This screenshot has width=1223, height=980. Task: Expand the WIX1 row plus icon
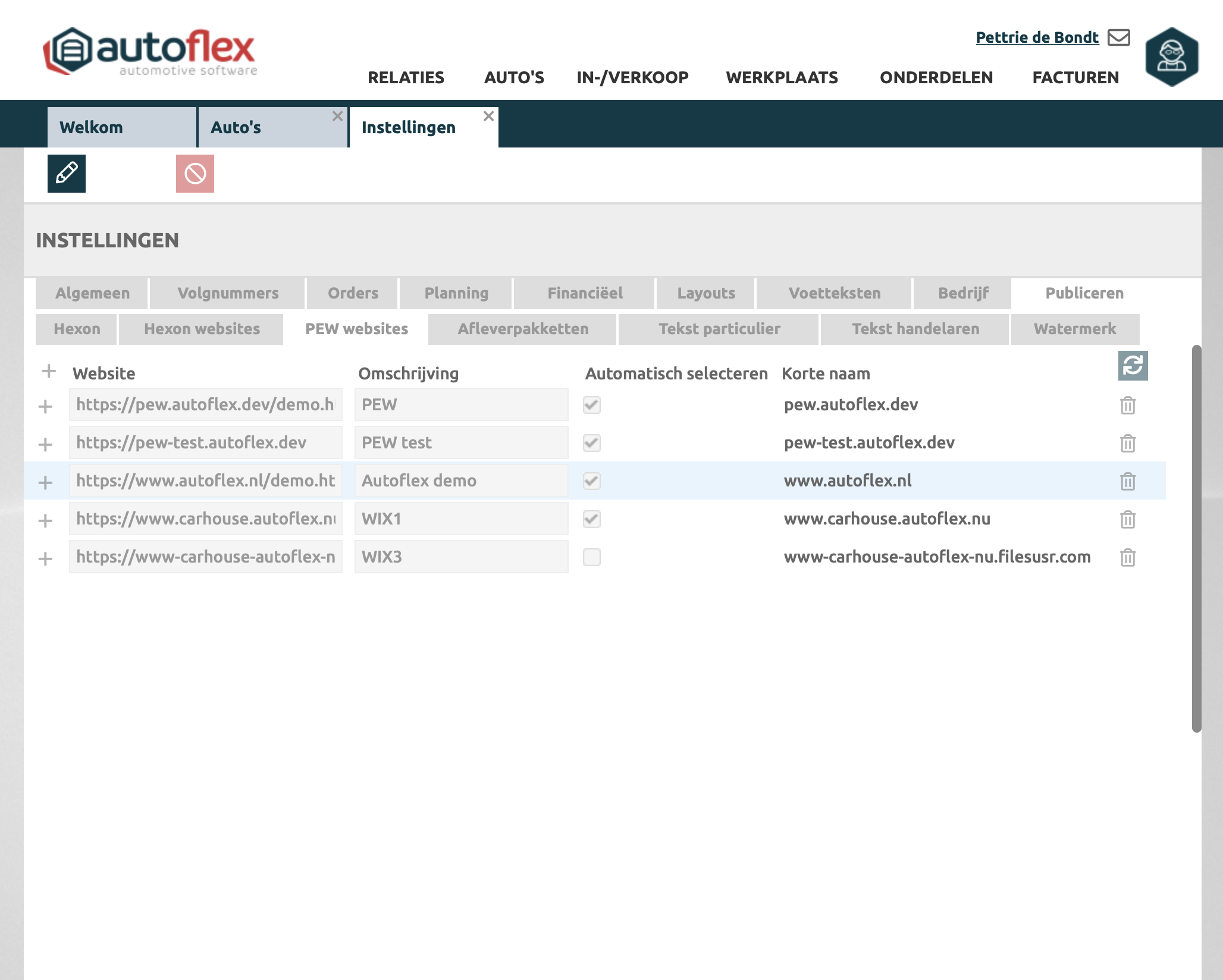(45, 521)
